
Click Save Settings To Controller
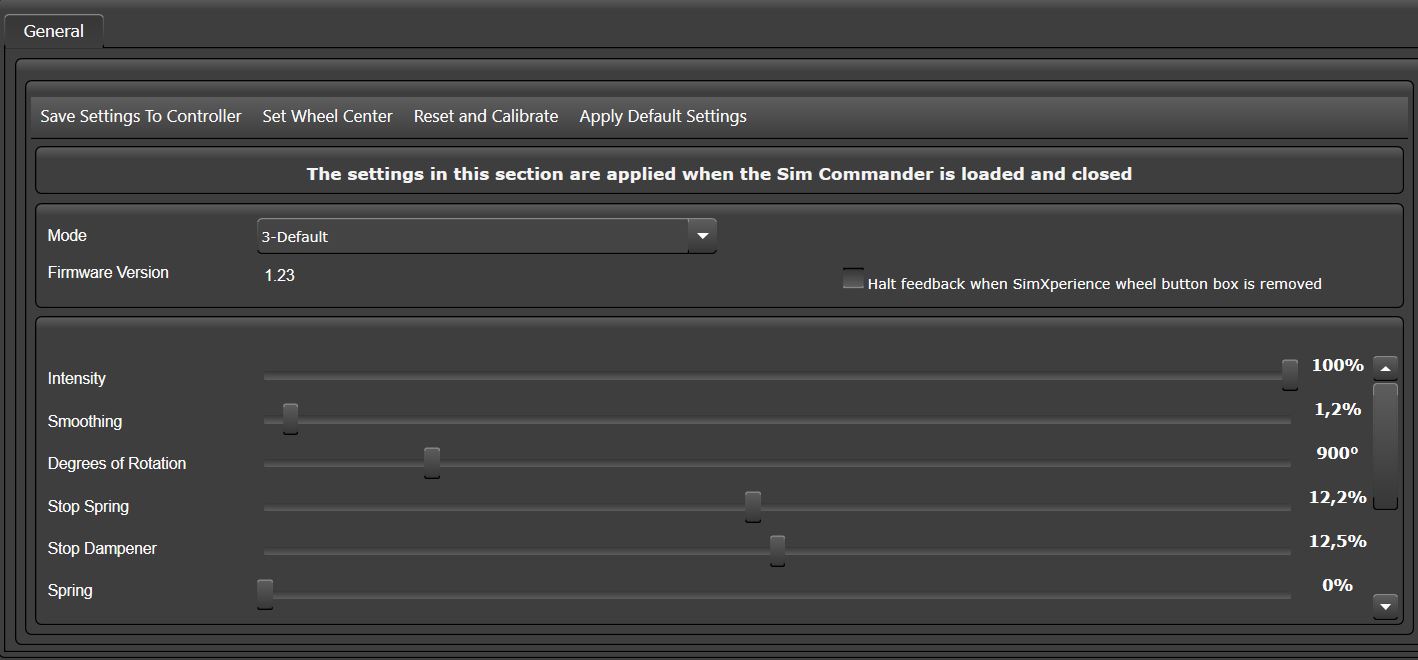[x=141, y=116]
